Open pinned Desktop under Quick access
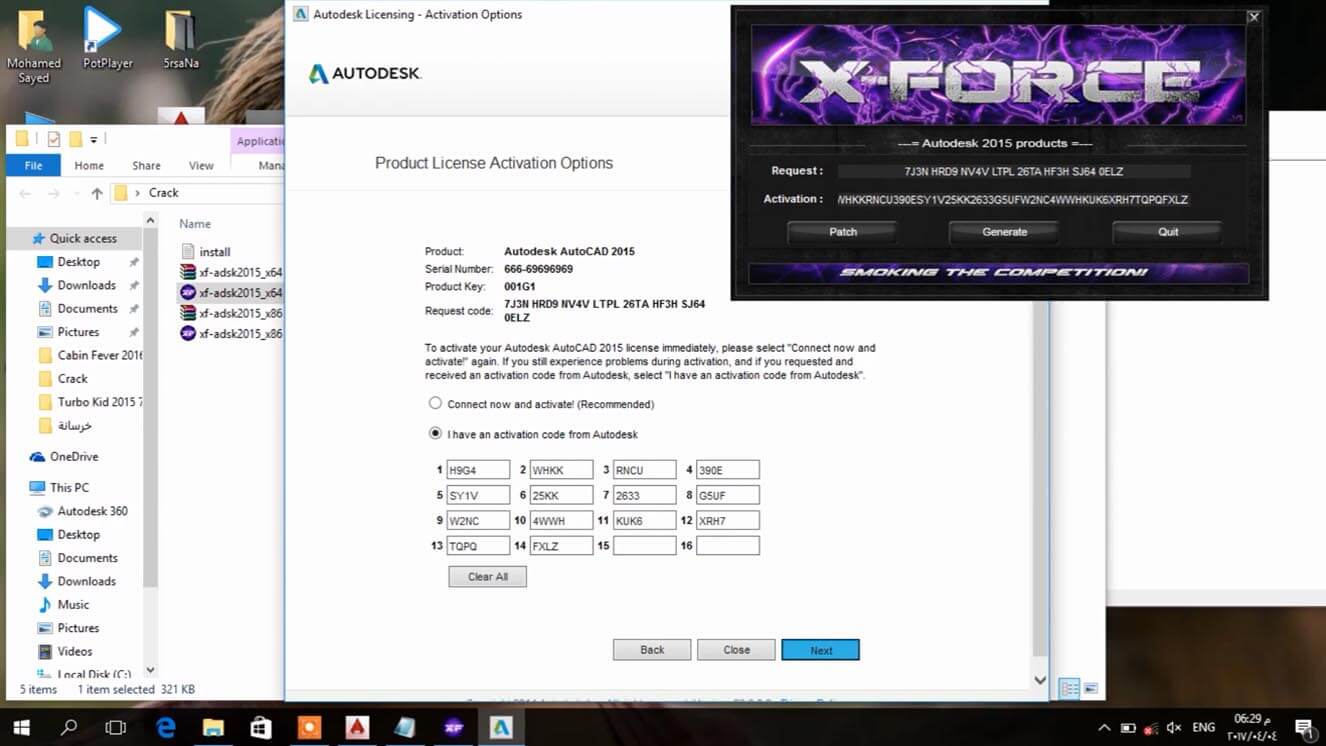This screenshot has height=746, width=1326. 78,262
